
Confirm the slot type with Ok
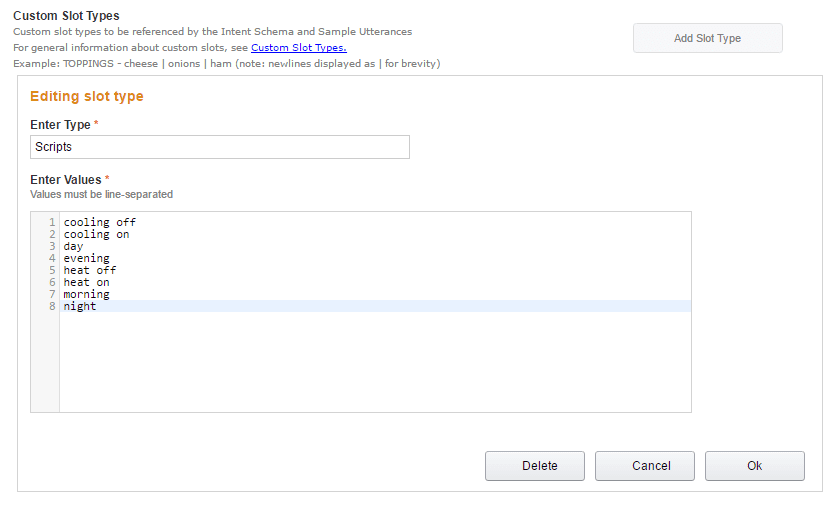pyautogui.click(x=754, y=465)
